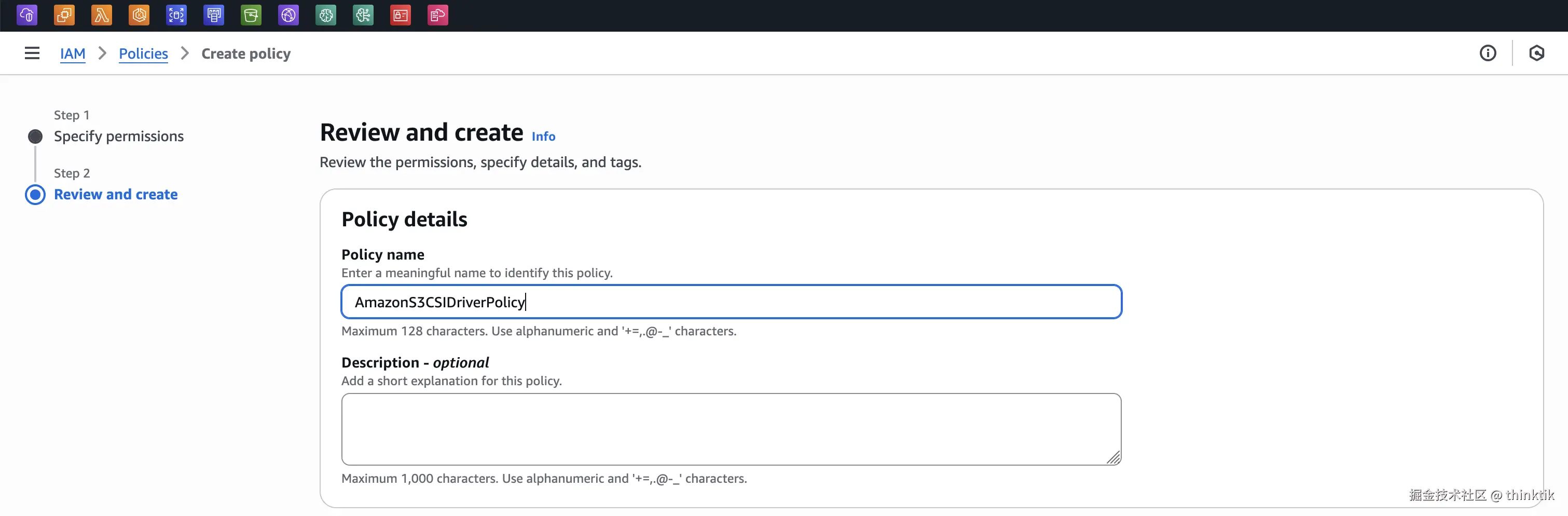Open the Info link beside Review and create

tap(543, 137)
